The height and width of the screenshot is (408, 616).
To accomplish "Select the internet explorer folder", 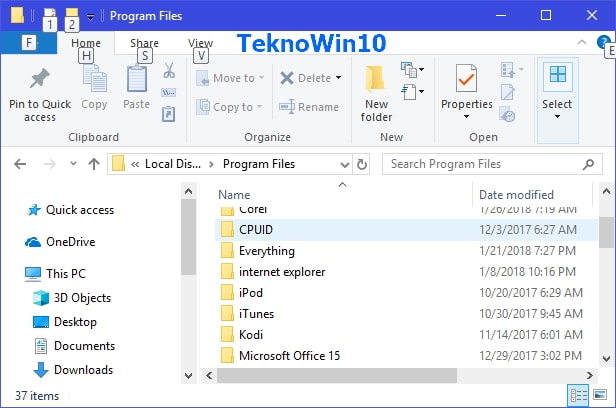I will (x=406, y=272).
